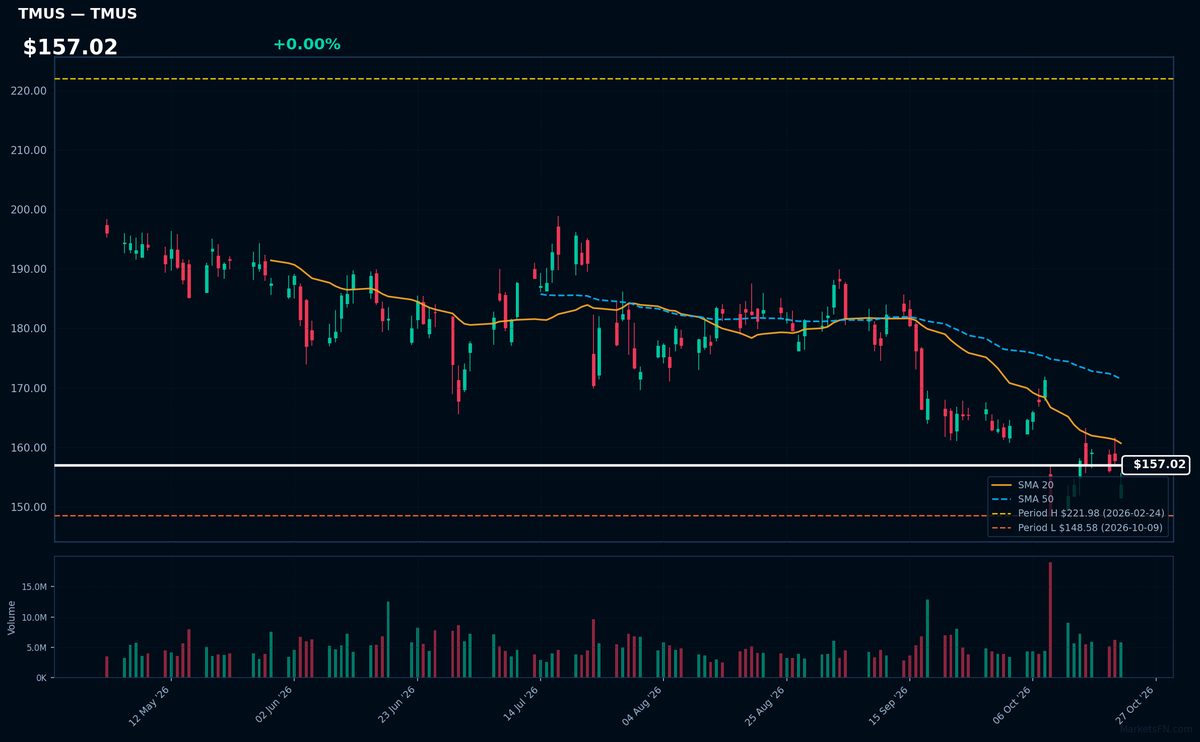Click the 25 Aug '26 date label
The image size is (1200, 742).
[x=766, y=705]
